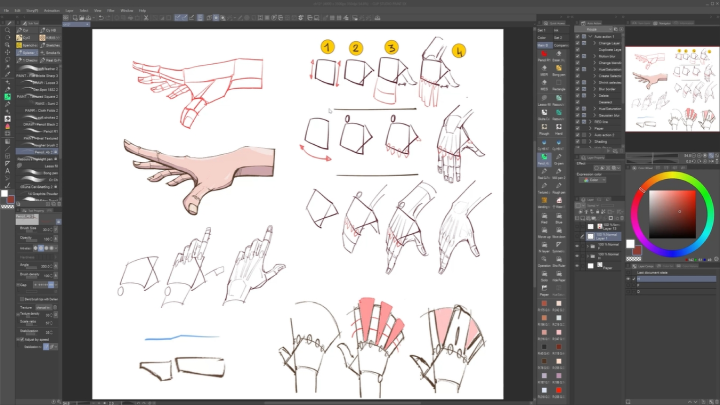Select the Pencil R1 brush in list
720x405 pixels.
pyautogui.click(x=37, y=131)
